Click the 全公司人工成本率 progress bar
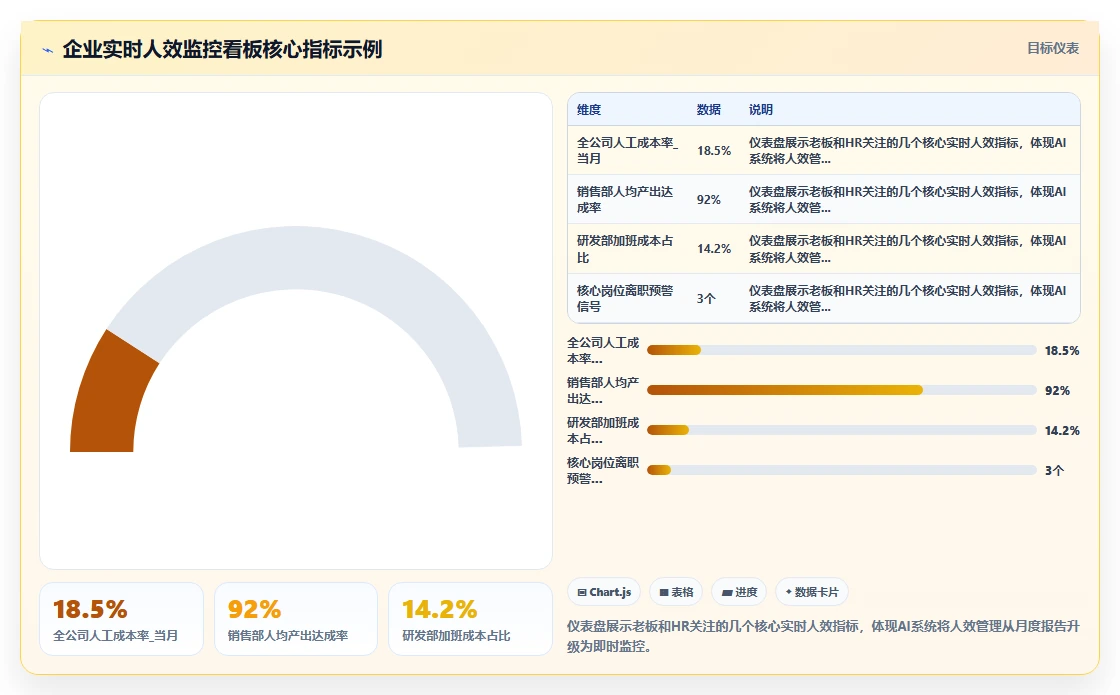The width and height of the screenshot is (1120, 695). (x=841, y=350)
